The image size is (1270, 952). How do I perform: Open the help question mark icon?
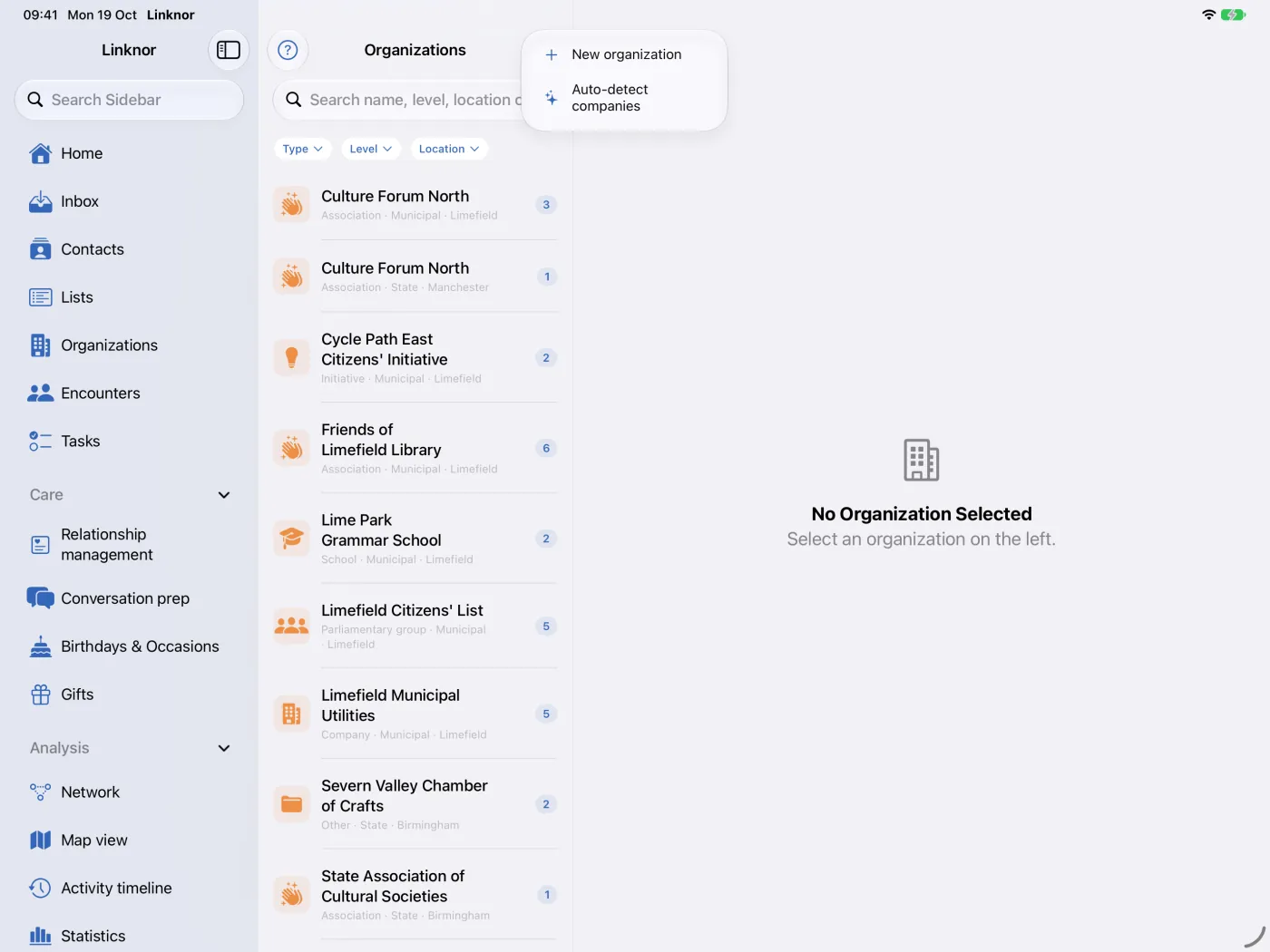click(x=288, y=50)
